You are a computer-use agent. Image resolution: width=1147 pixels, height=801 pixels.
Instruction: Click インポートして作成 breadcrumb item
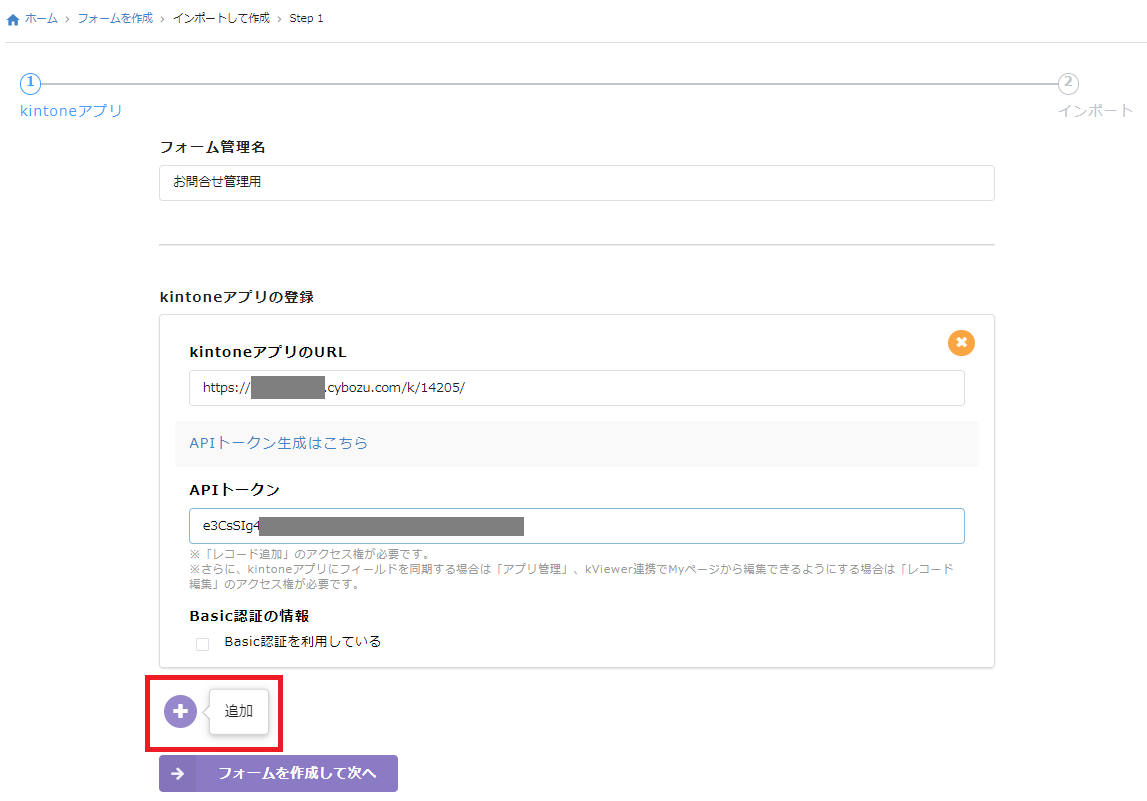221,18
